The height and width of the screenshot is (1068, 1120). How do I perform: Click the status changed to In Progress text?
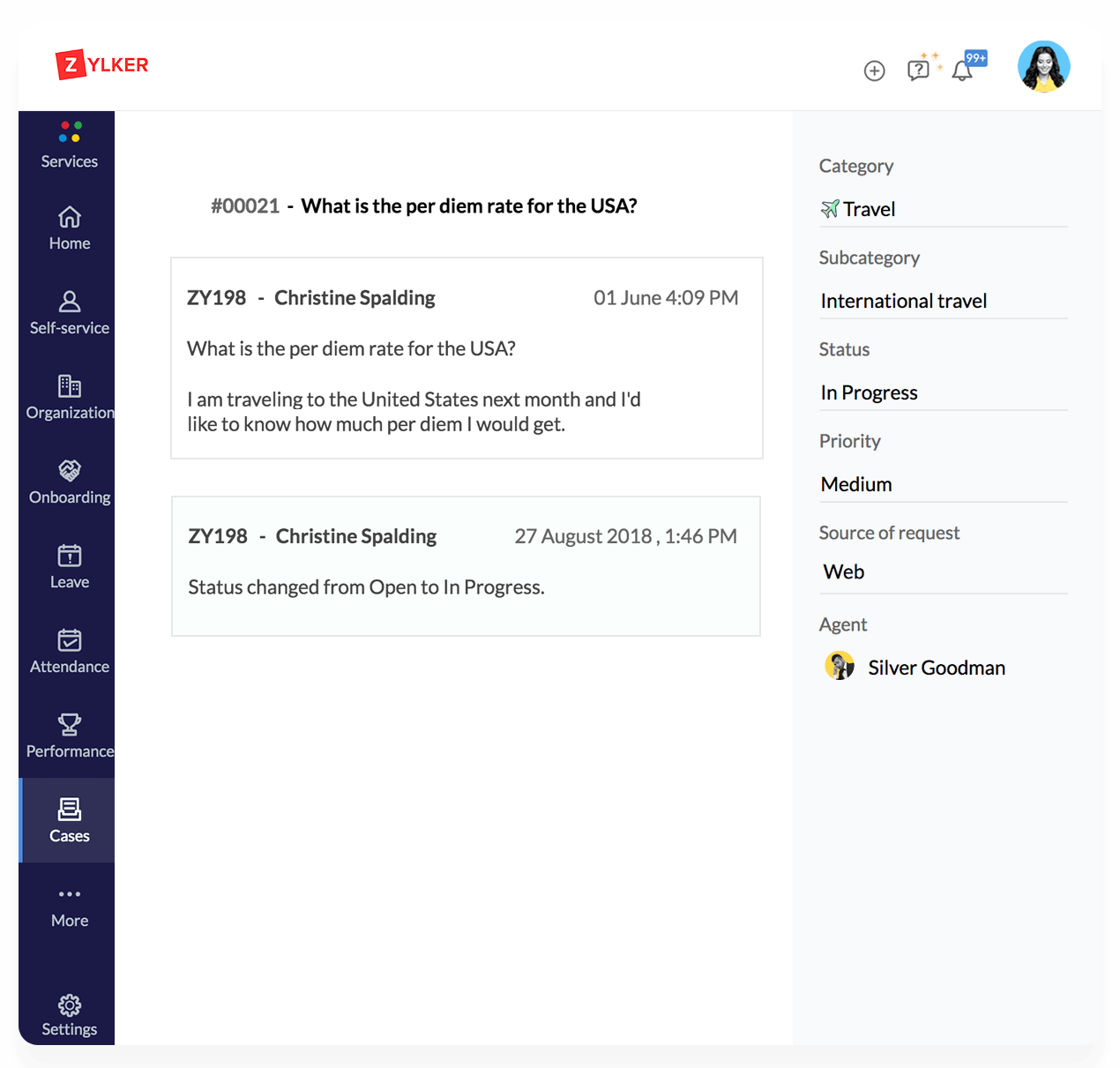coord(366,587)
